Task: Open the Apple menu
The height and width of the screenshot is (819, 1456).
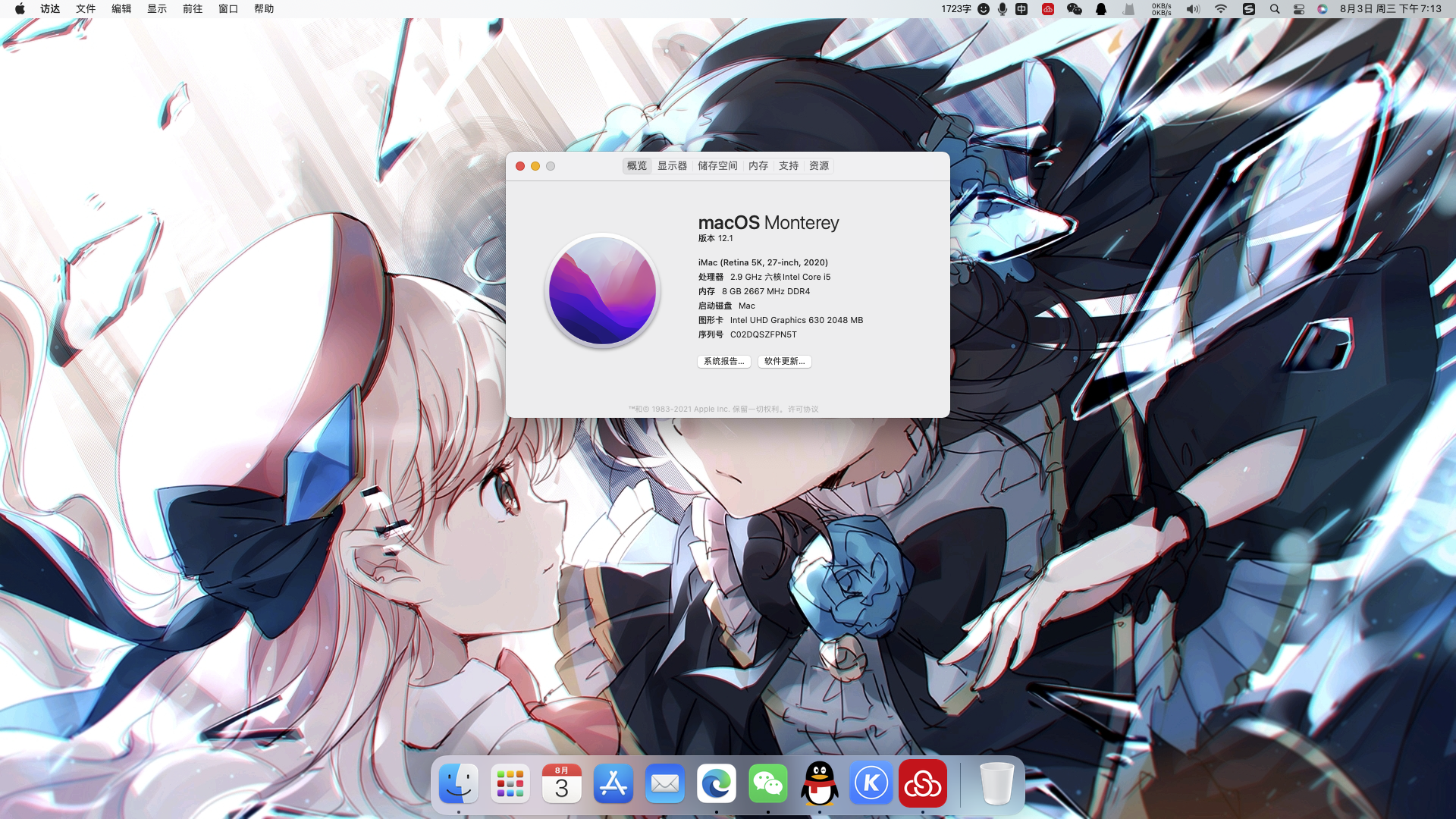Action: tap(20, 9)
